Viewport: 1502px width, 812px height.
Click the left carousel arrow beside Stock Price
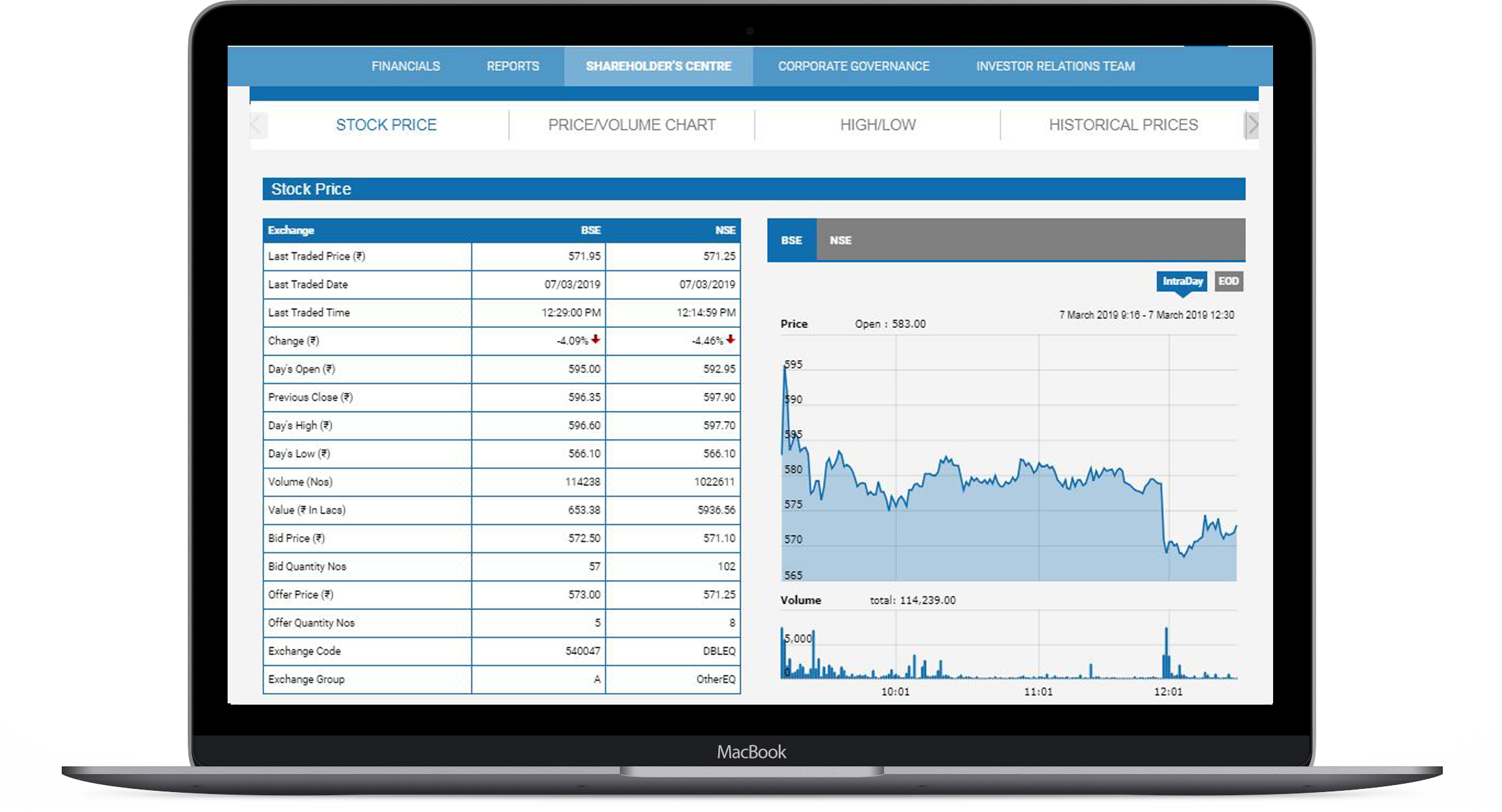(x=258, y=125)
